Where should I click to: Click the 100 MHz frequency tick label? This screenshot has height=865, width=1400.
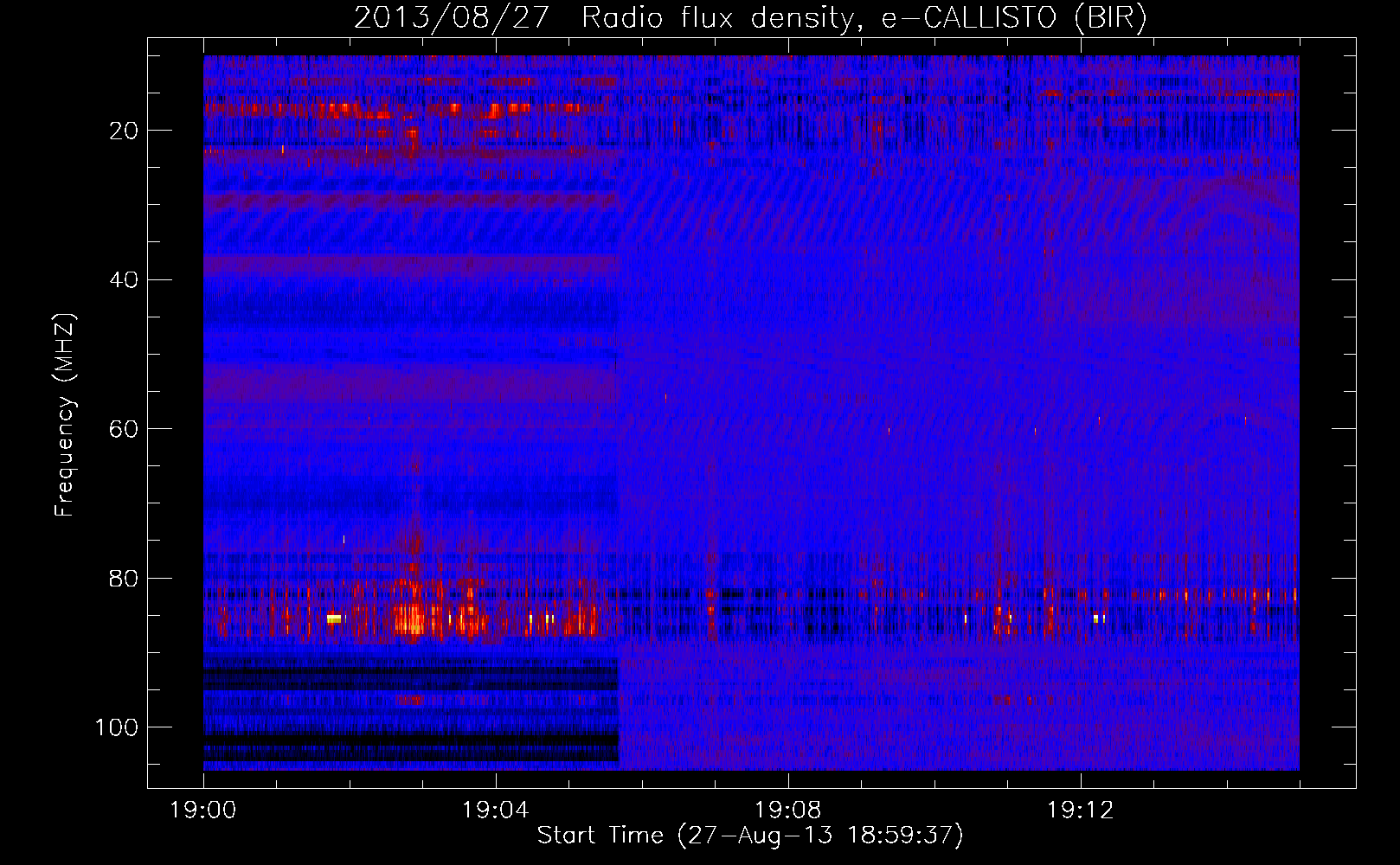(x=117, y=727)
